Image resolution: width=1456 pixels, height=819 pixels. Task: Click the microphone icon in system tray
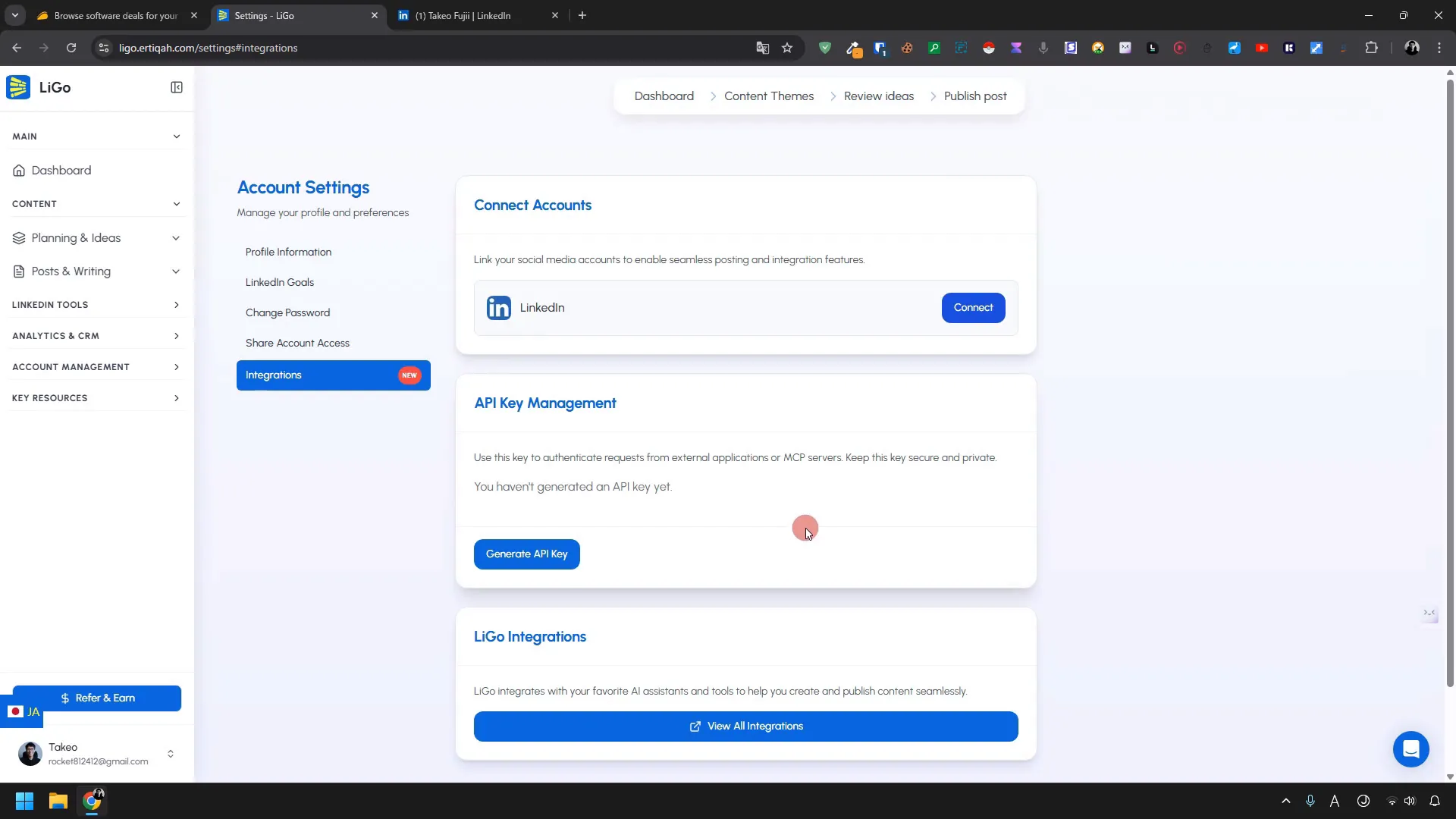[1310, 801]
